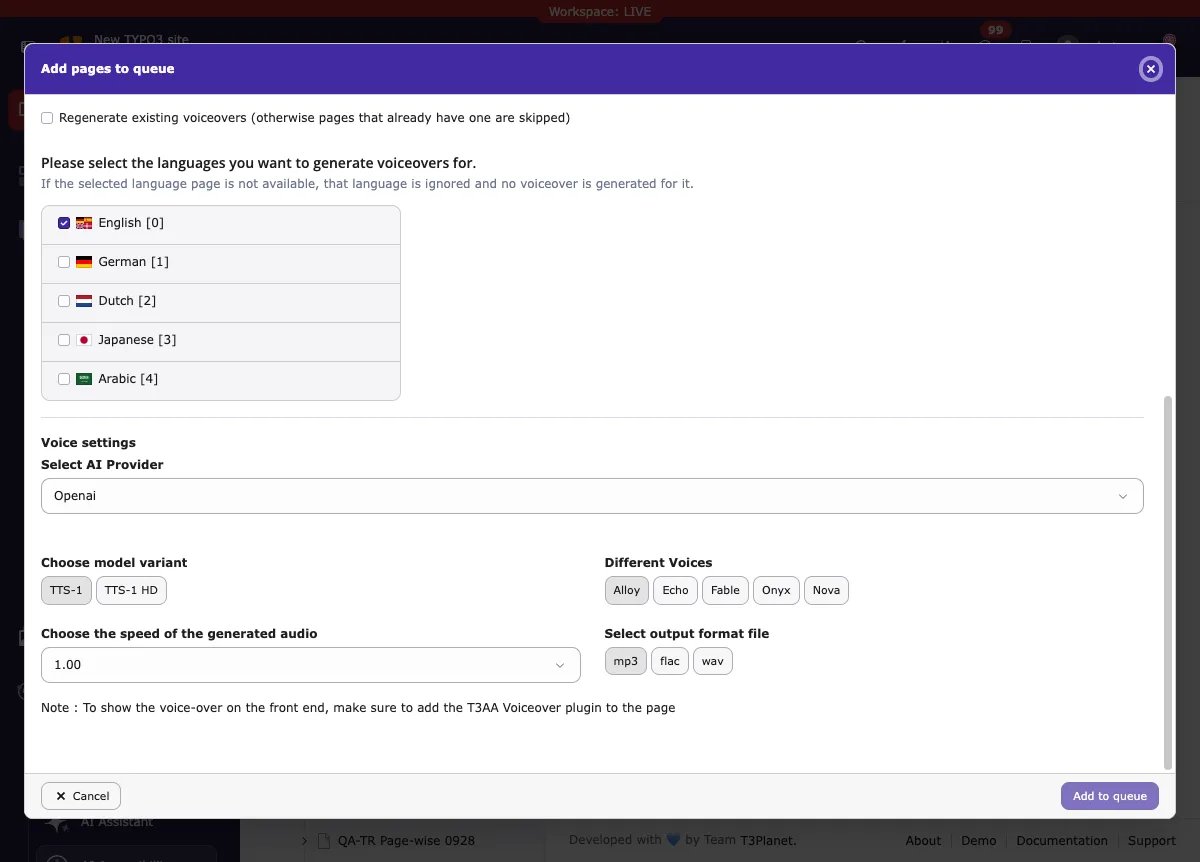The height and width of the screenshot is (862, 1200).
Task: Click the Voice settings heading
Action: 88,443
